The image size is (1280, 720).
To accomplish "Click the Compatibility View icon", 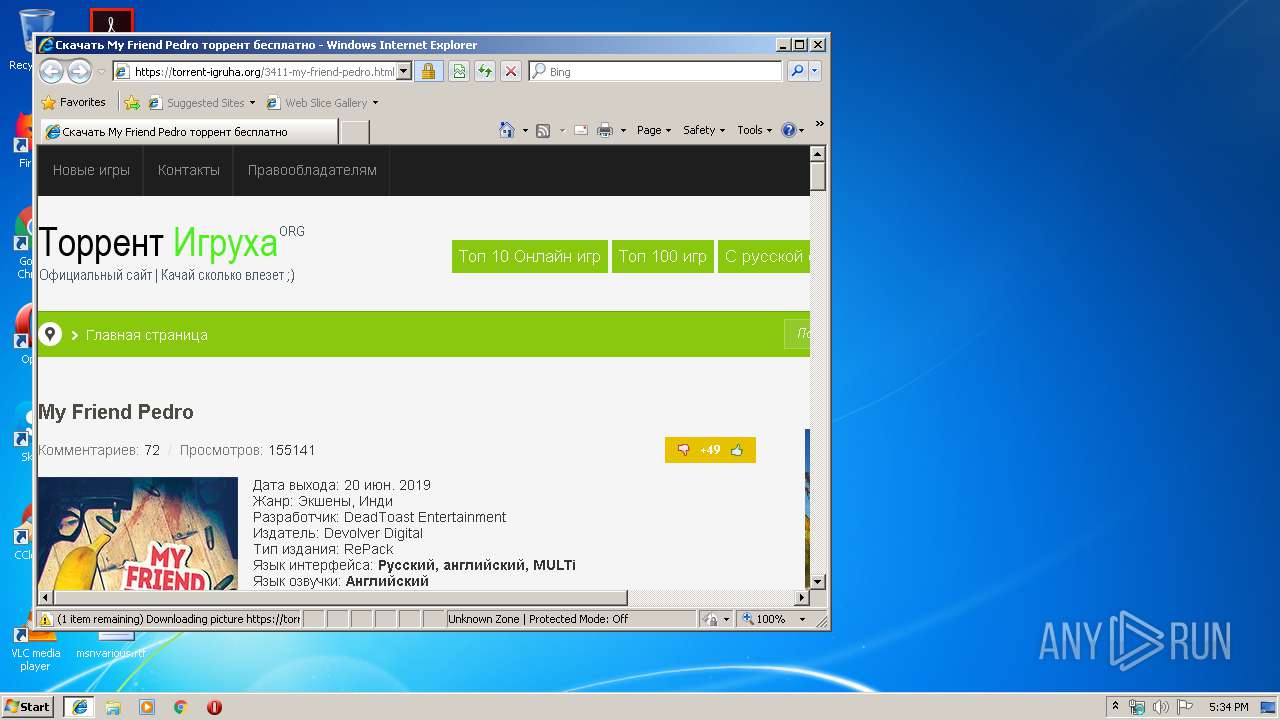I will tap(458, 71).
